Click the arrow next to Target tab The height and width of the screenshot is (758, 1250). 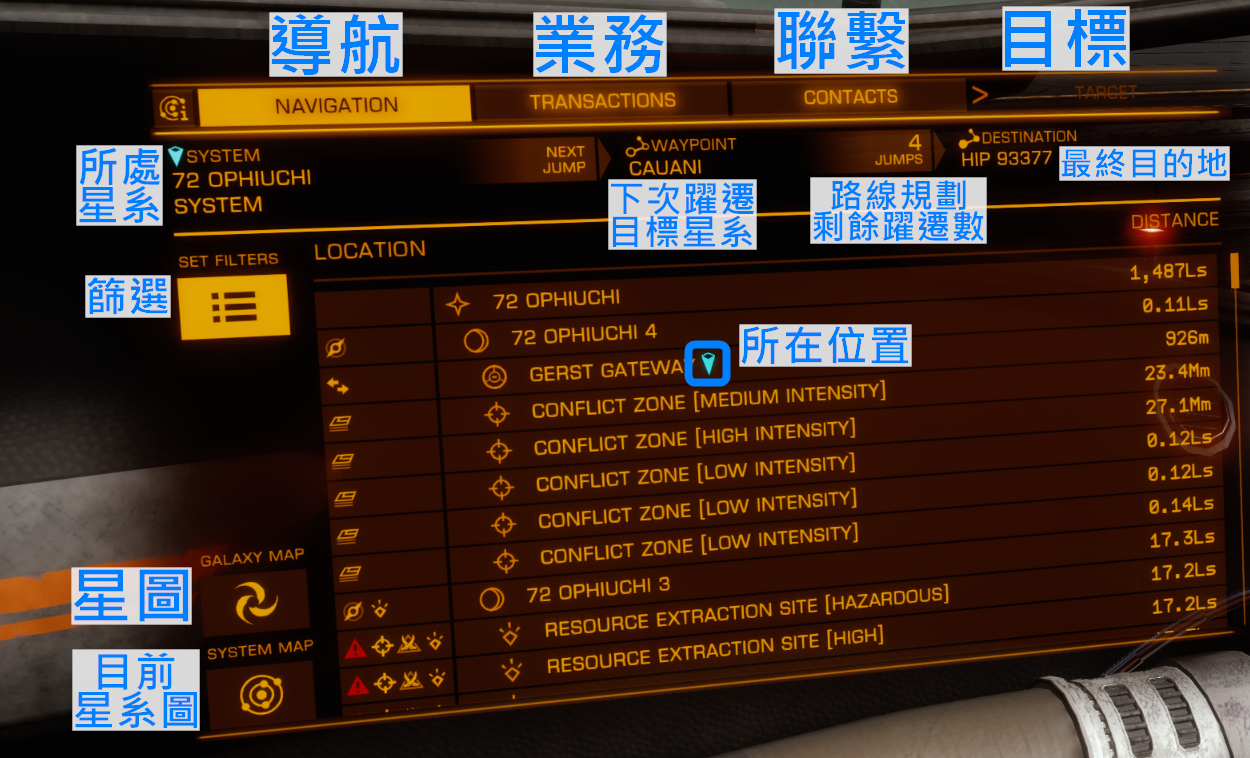click(x=980, y=95)
